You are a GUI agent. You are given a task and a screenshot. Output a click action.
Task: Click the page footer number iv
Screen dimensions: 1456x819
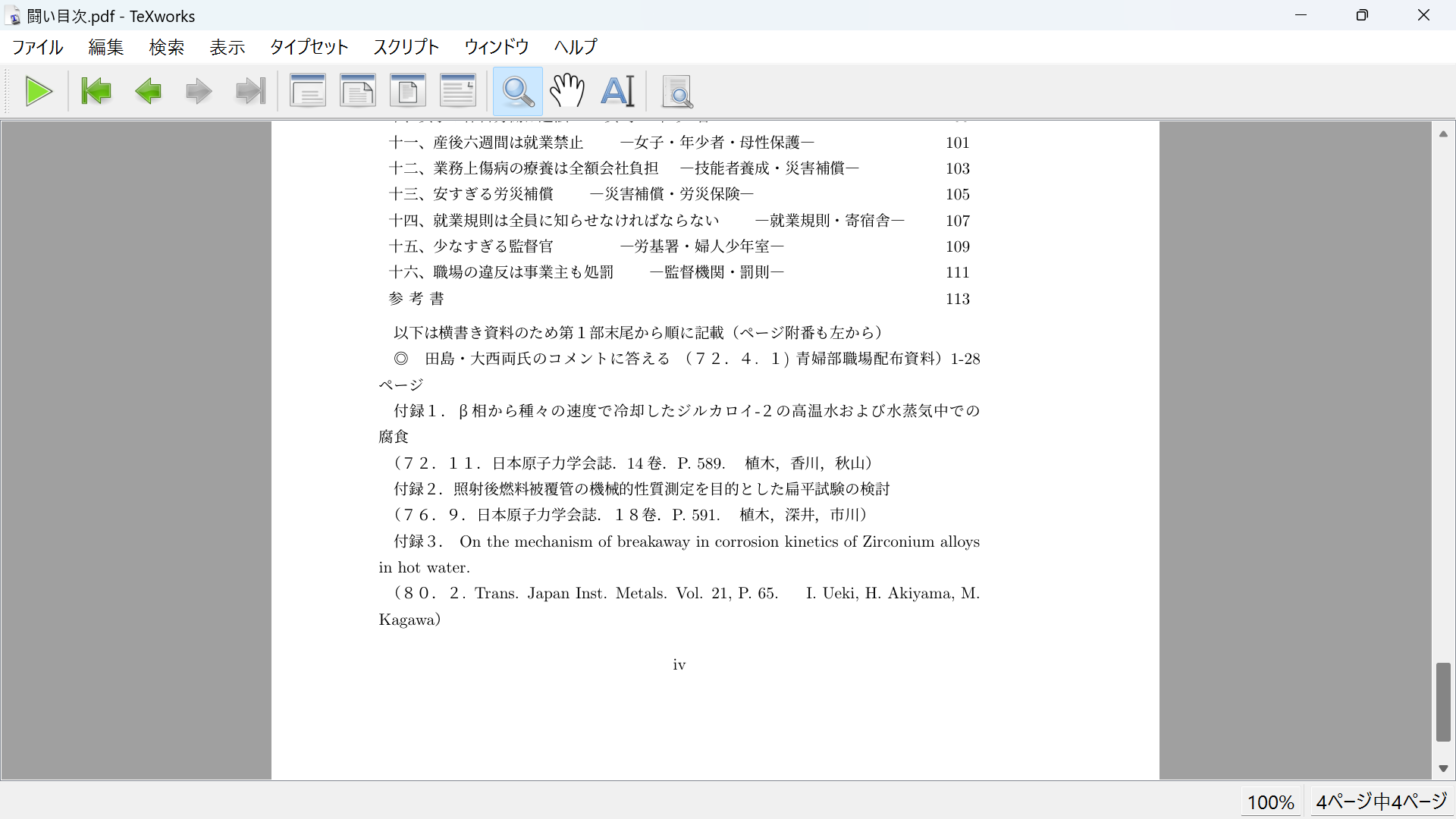(x=679, y=665)
